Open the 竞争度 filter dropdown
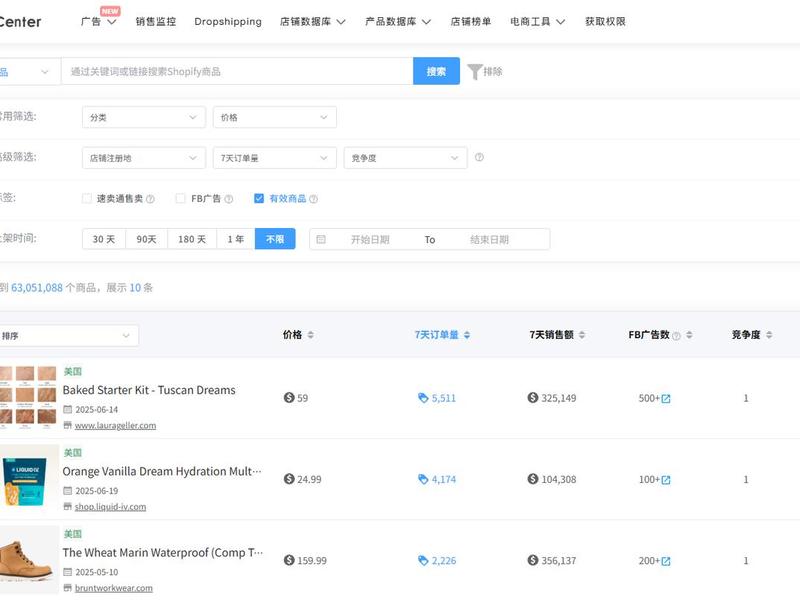Viewport: 800px width, 600px height. (x=405, y=158)
